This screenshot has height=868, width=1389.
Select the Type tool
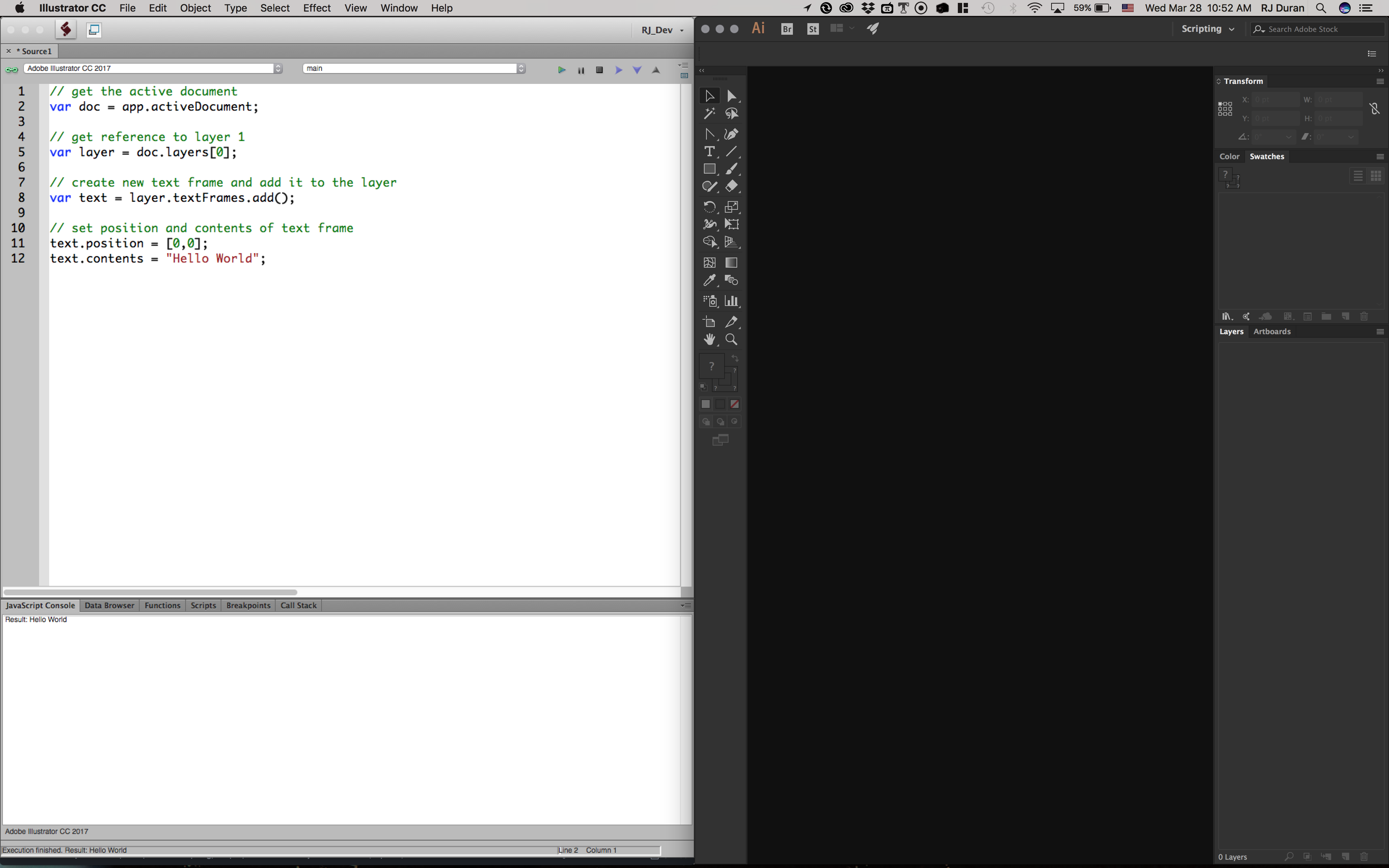pyautogui.click(x=710, y=151)
